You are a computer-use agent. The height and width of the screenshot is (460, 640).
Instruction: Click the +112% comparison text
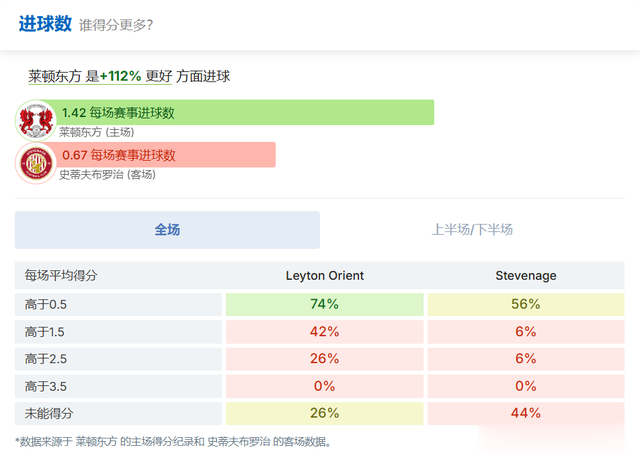(120, 76)
